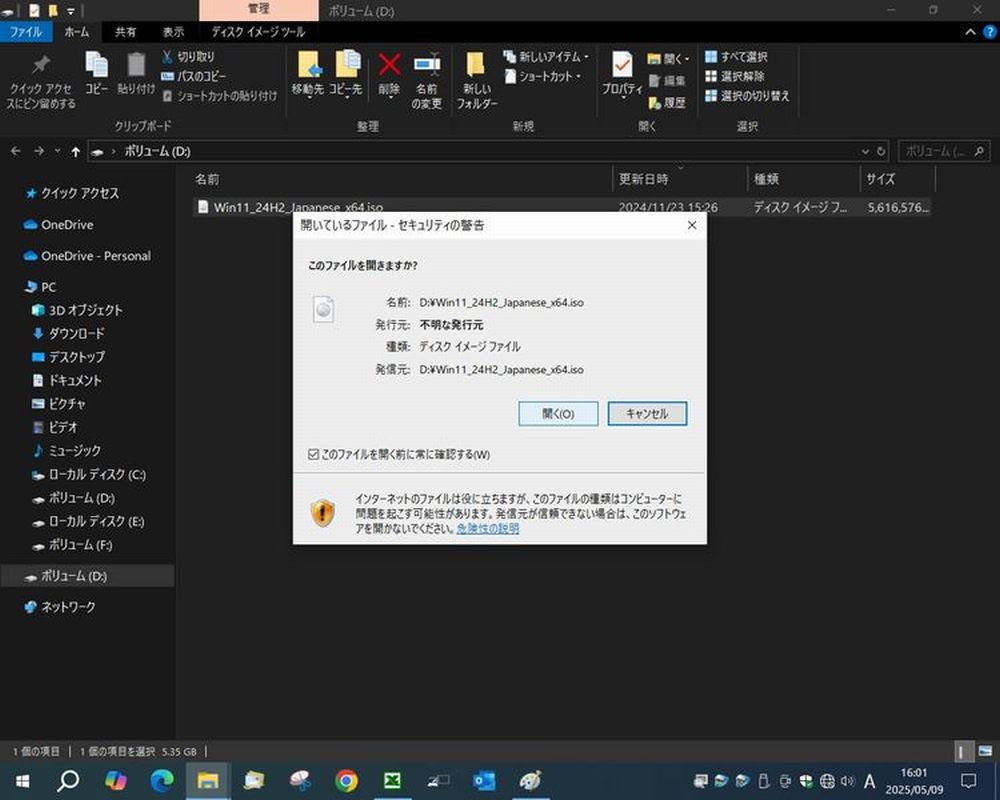Click the Rename (名前の変更) icon
The width and height of the screenshot is (1000, 800).
click(427, 65)
